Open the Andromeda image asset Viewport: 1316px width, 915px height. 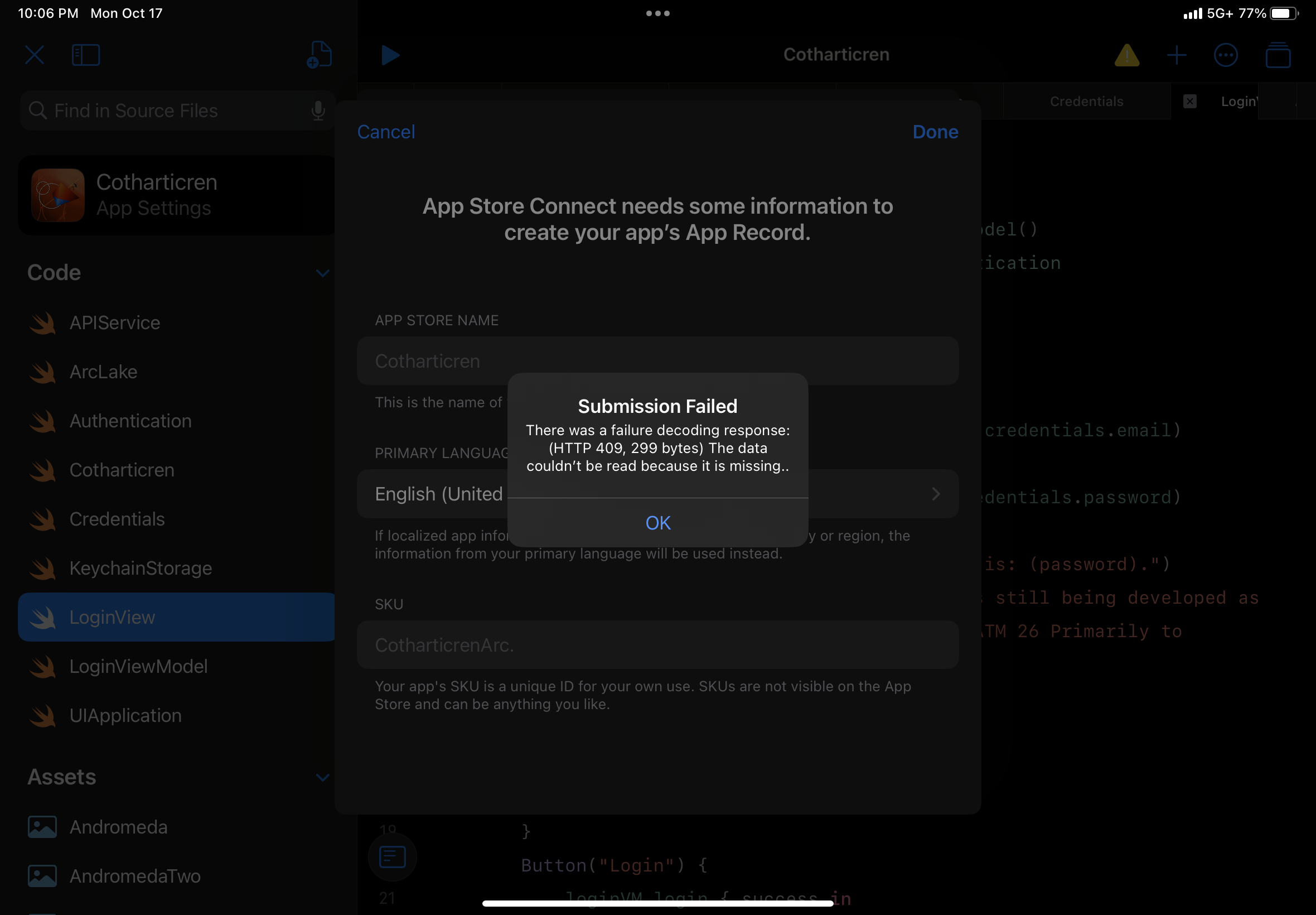[176, 827]
